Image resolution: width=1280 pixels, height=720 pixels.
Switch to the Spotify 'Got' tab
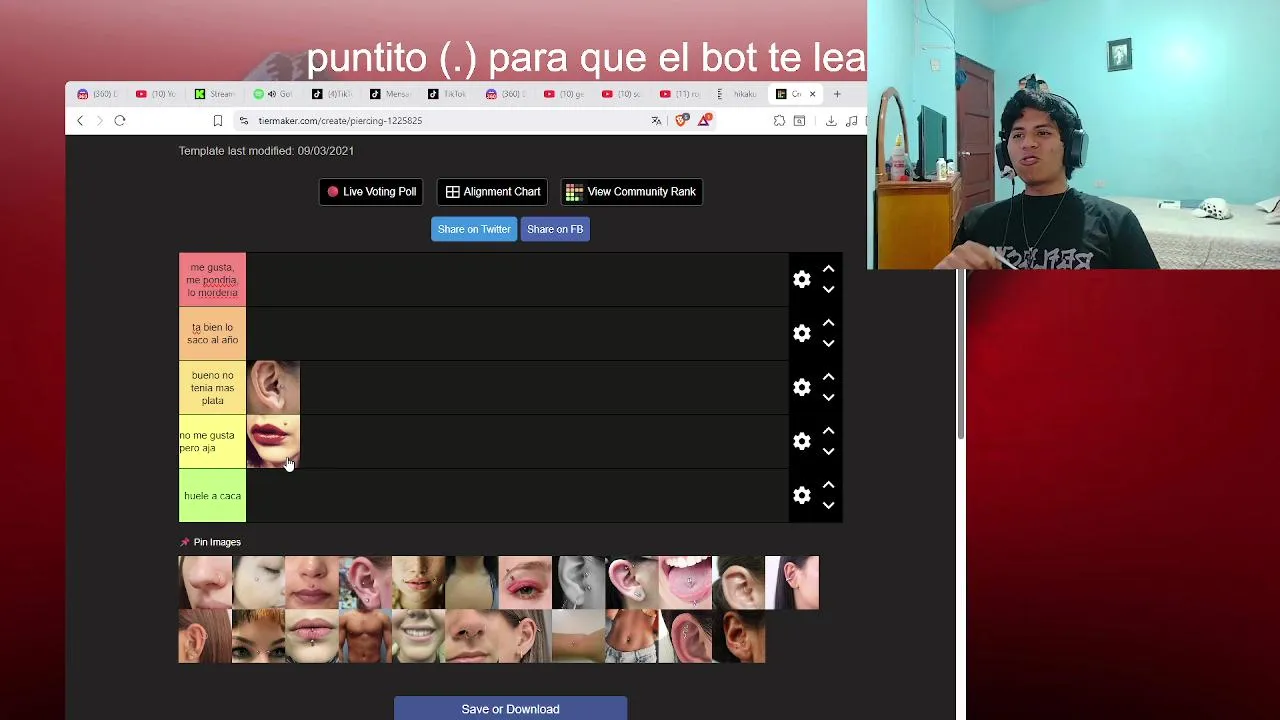[x=273, y=94]
